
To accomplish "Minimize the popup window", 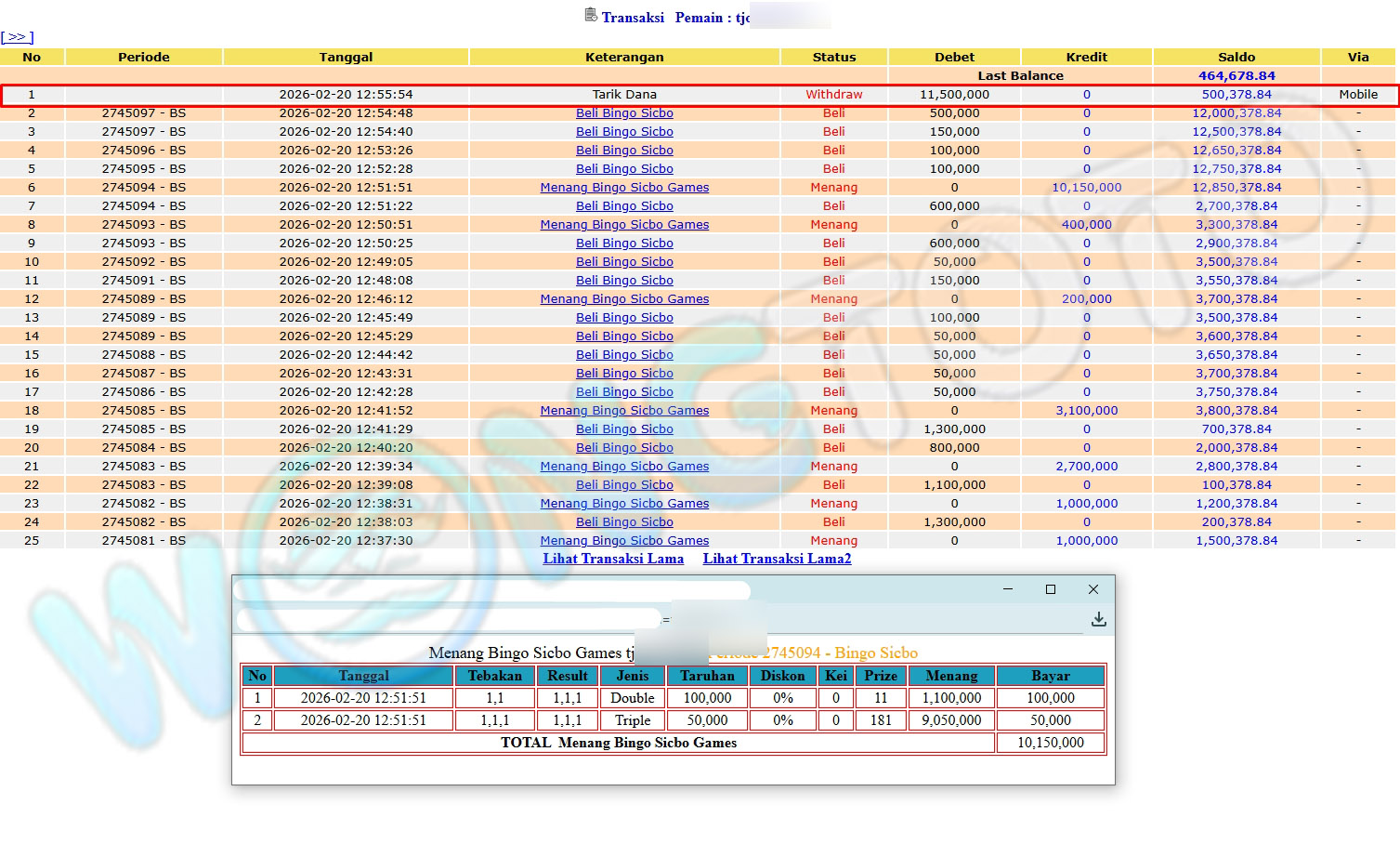I will point(1008,589).
